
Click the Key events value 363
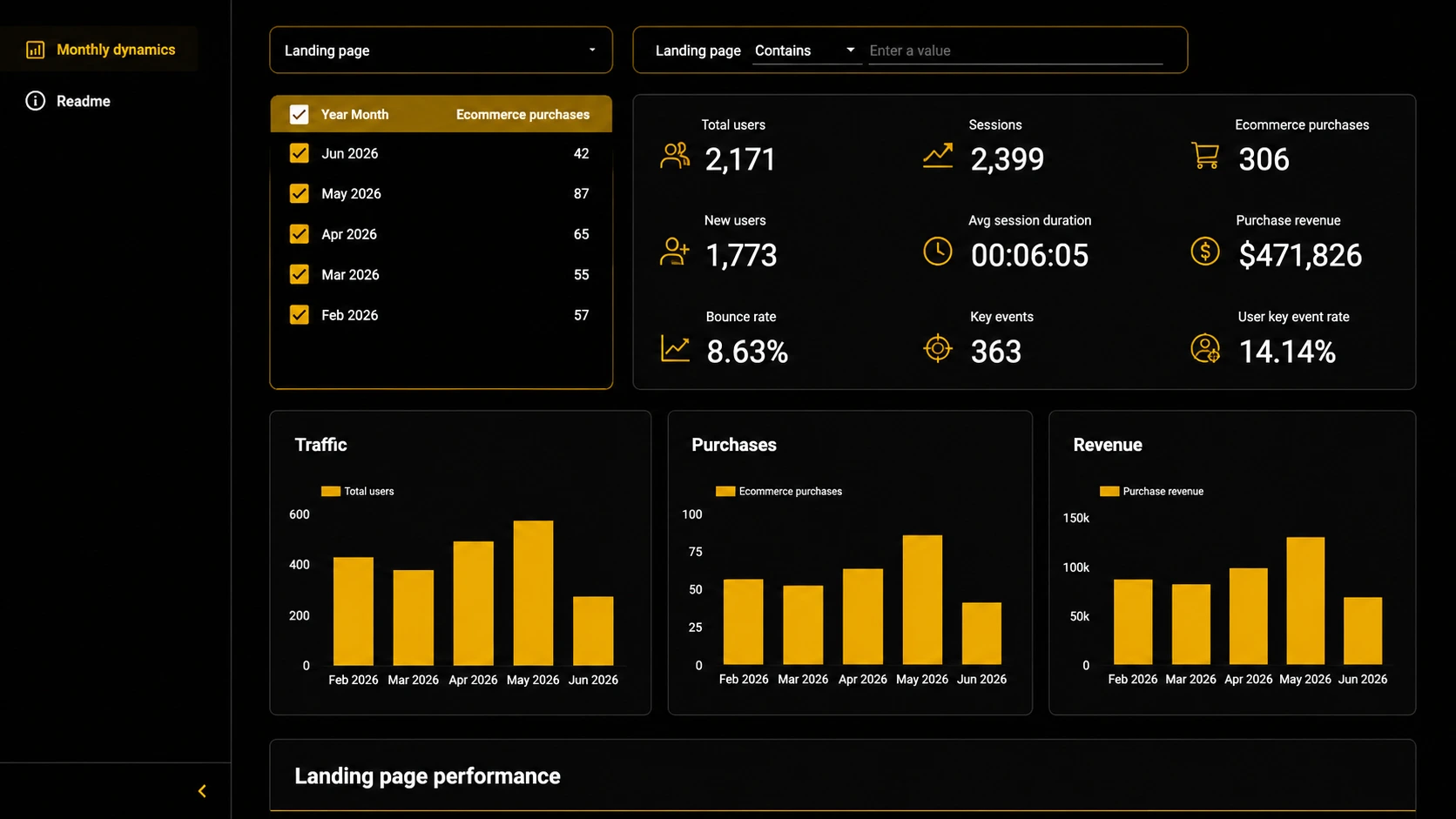(x=995, y=352)
